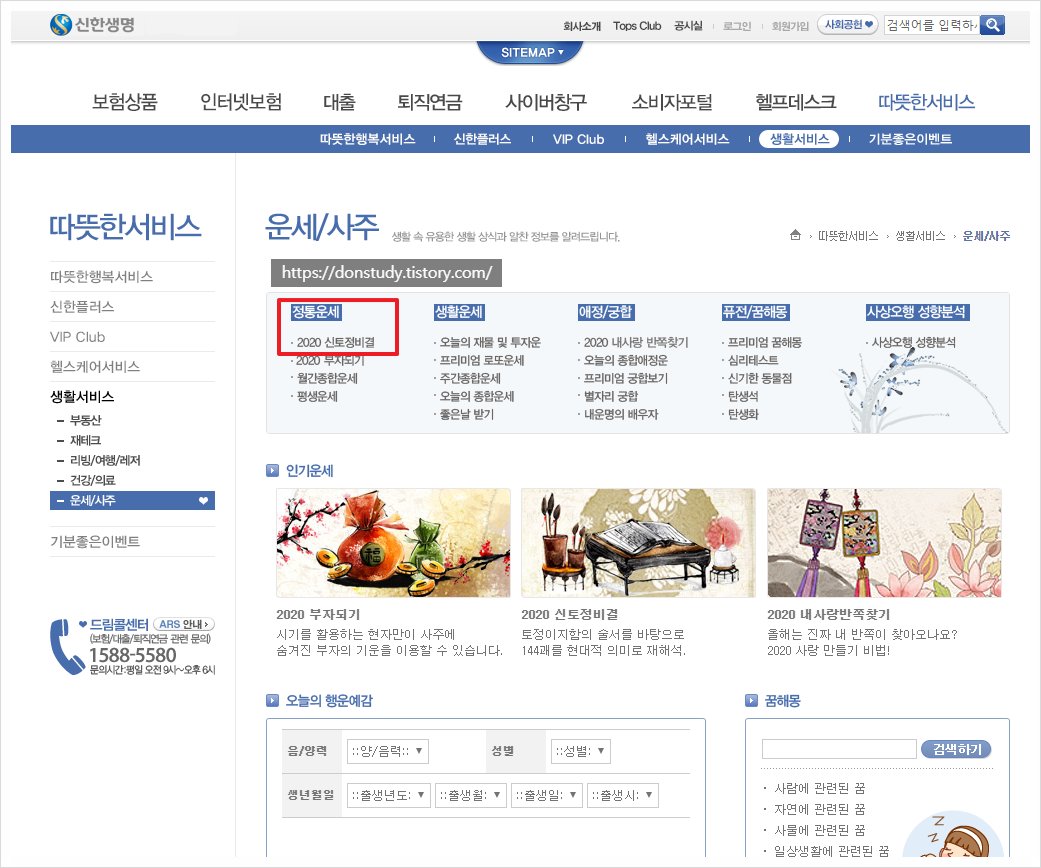
Task: Click the 인기운세 section bullet icon
Action: coord(272,471)
